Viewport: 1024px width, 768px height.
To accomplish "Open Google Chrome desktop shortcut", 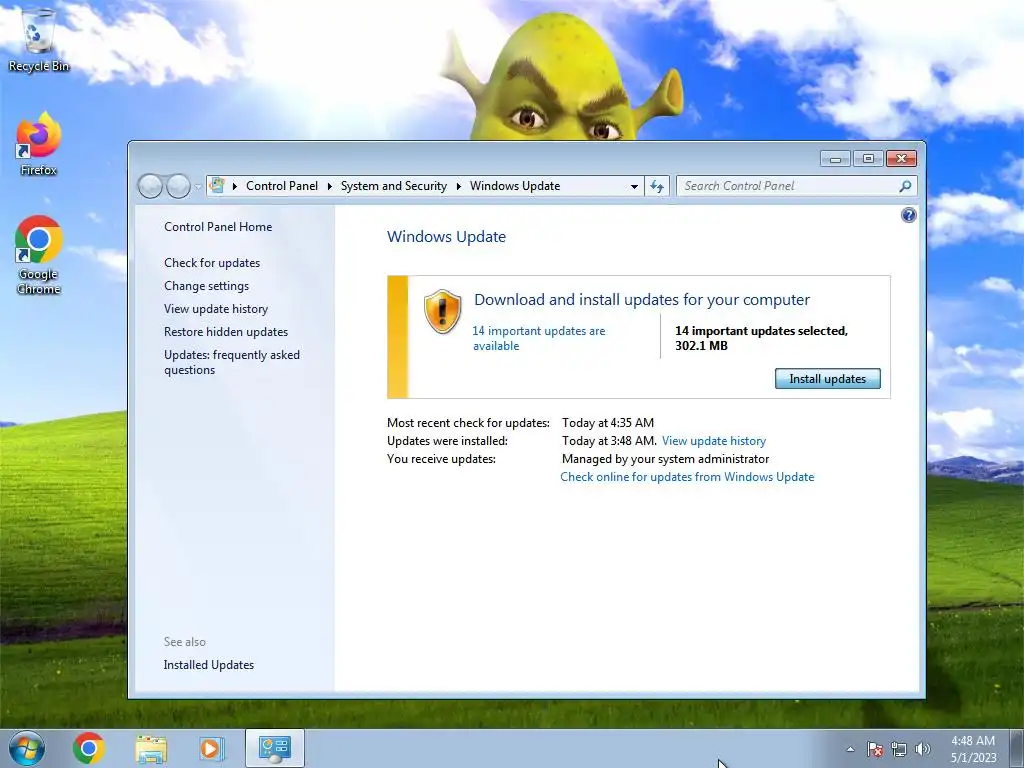I will point(38,255).
